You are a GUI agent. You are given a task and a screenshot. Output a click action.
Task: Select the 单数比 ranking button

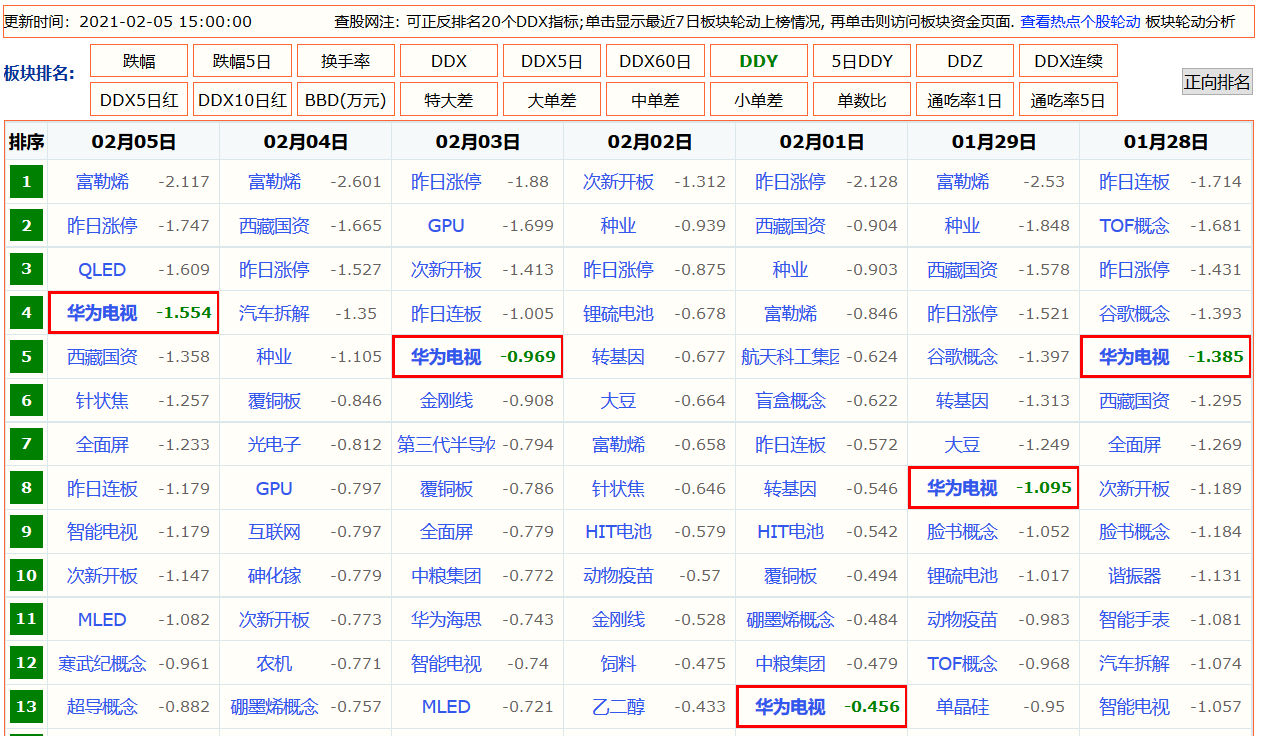pos(861,100)
